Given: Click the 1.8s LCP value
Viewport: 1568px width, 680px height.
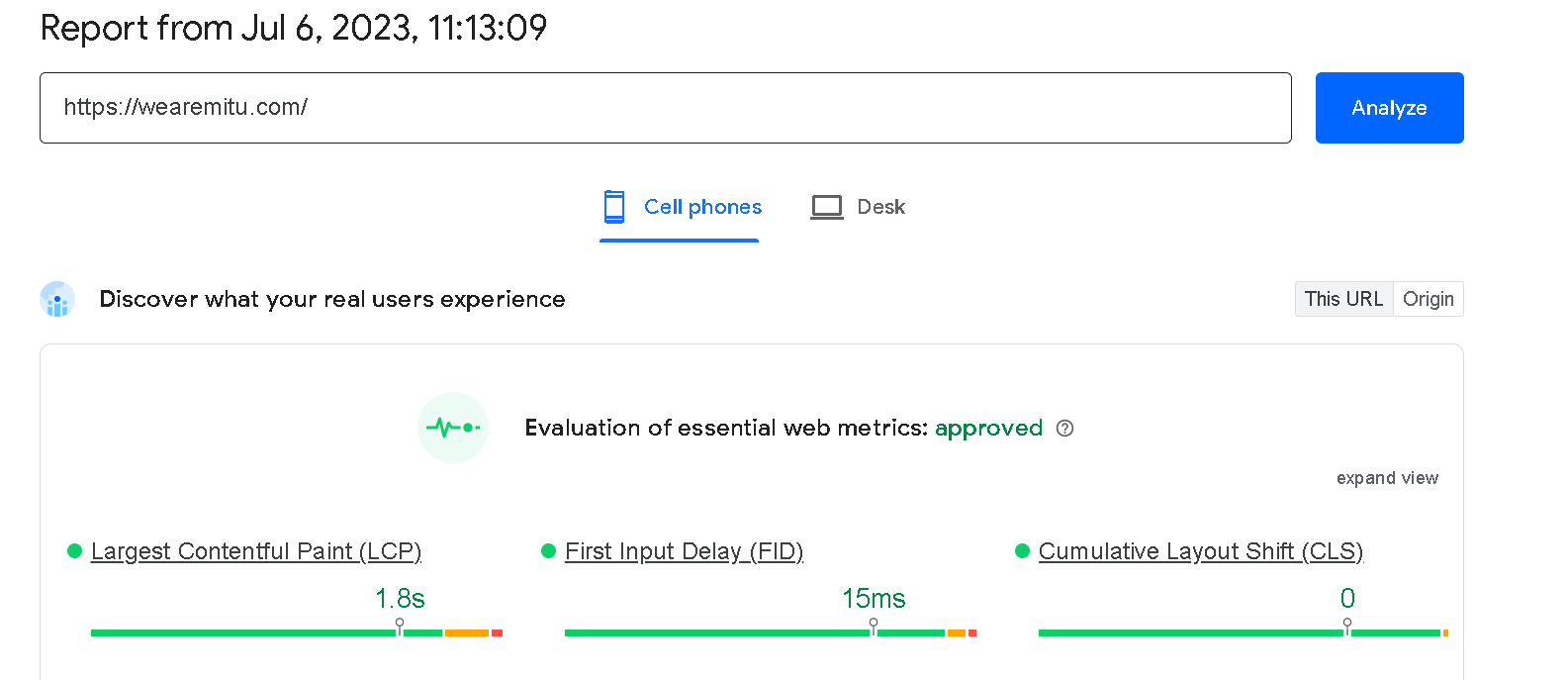Looking at the screenshot, I should 400,599.
